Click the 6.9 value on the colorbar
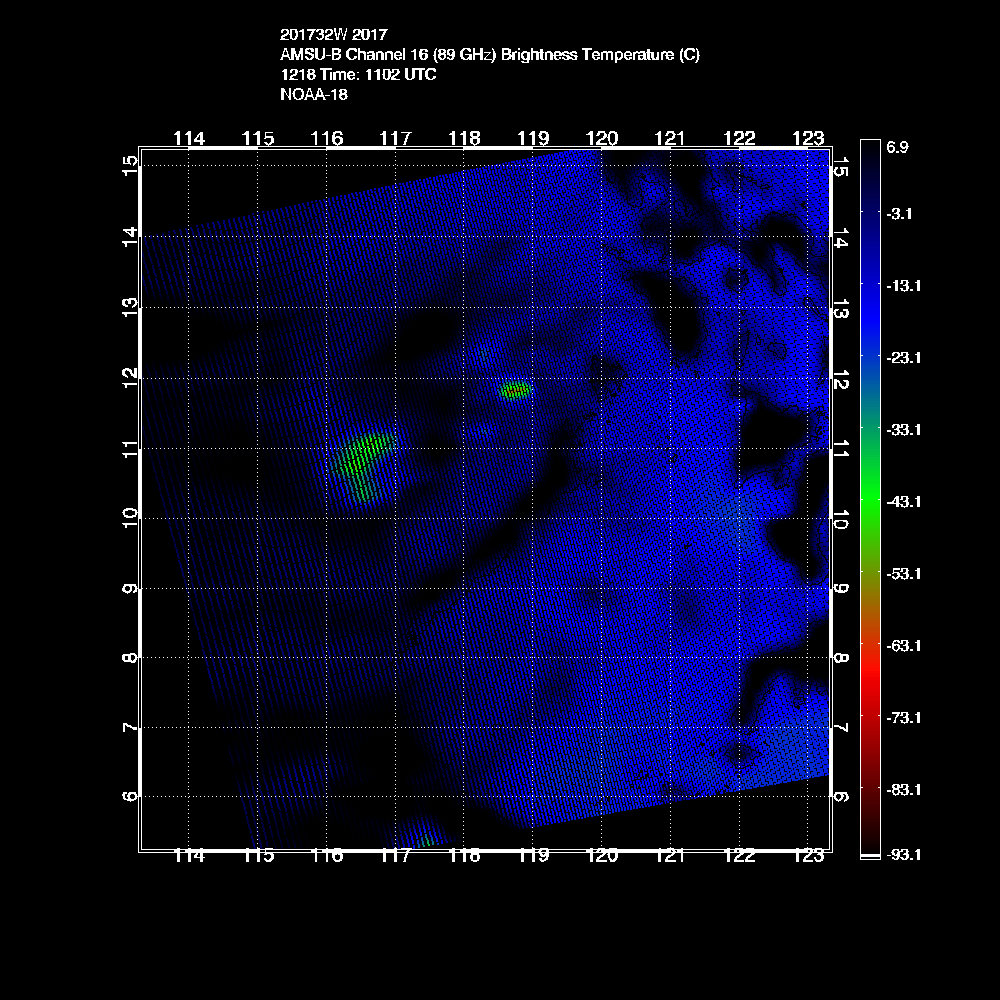The height and width of the screenshot is (1000, 1000). [x=897, y=147]
